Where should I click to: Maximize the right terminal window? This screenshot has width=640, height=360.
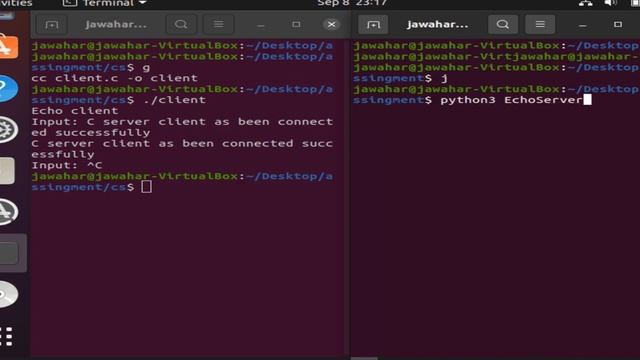click(618, 24)
